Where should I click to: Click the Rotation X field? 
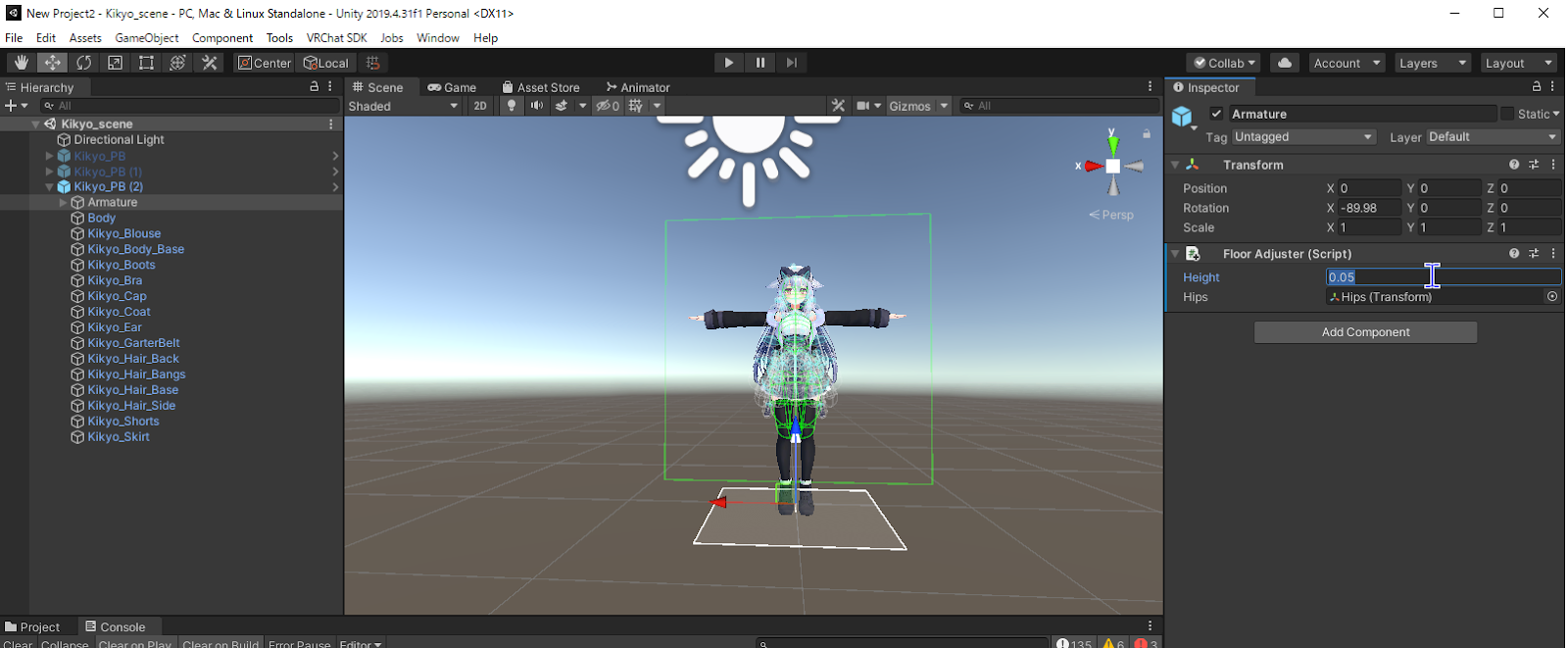coord(1370,208)
